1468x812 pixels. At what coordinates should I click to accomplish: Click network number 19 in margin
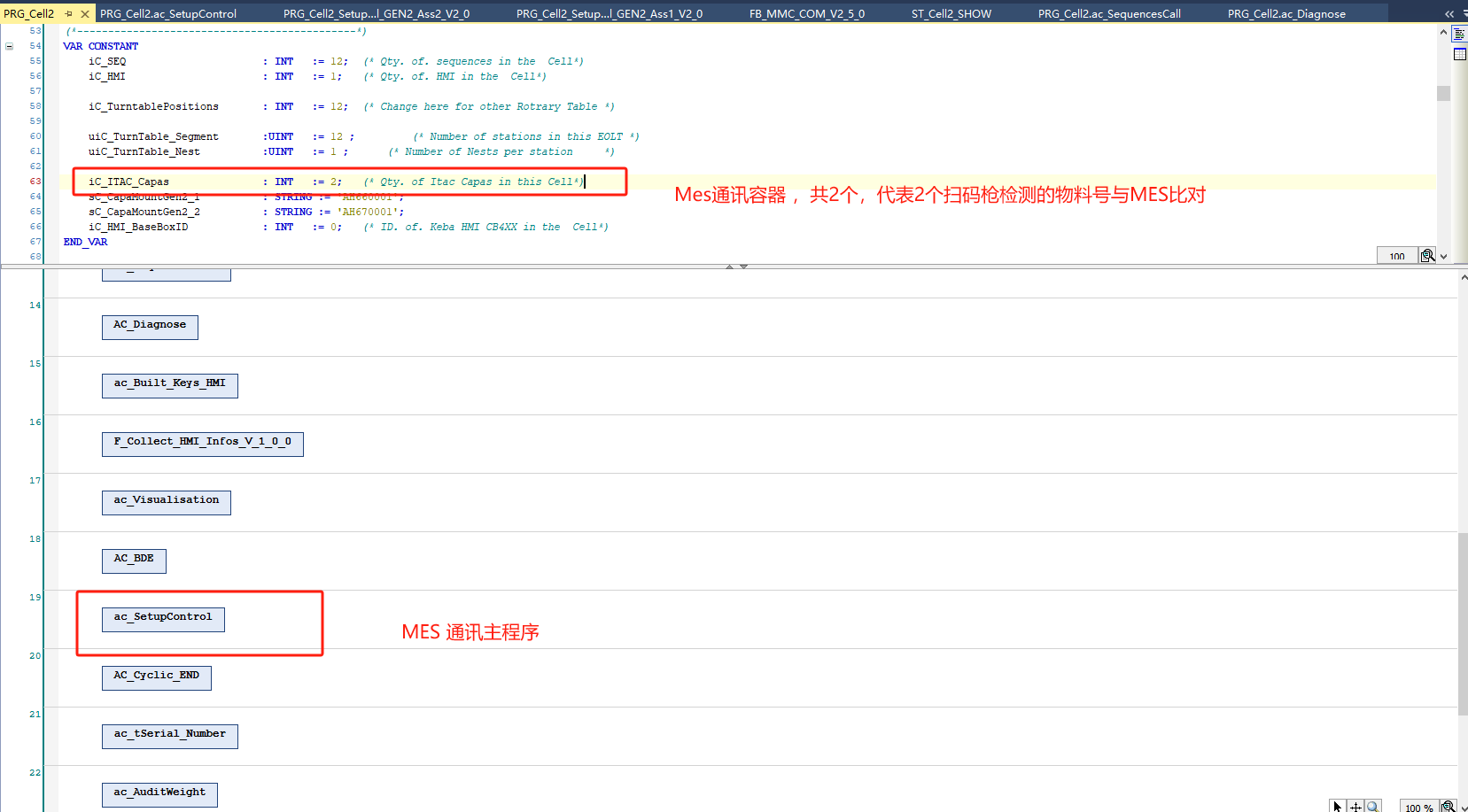35,598
